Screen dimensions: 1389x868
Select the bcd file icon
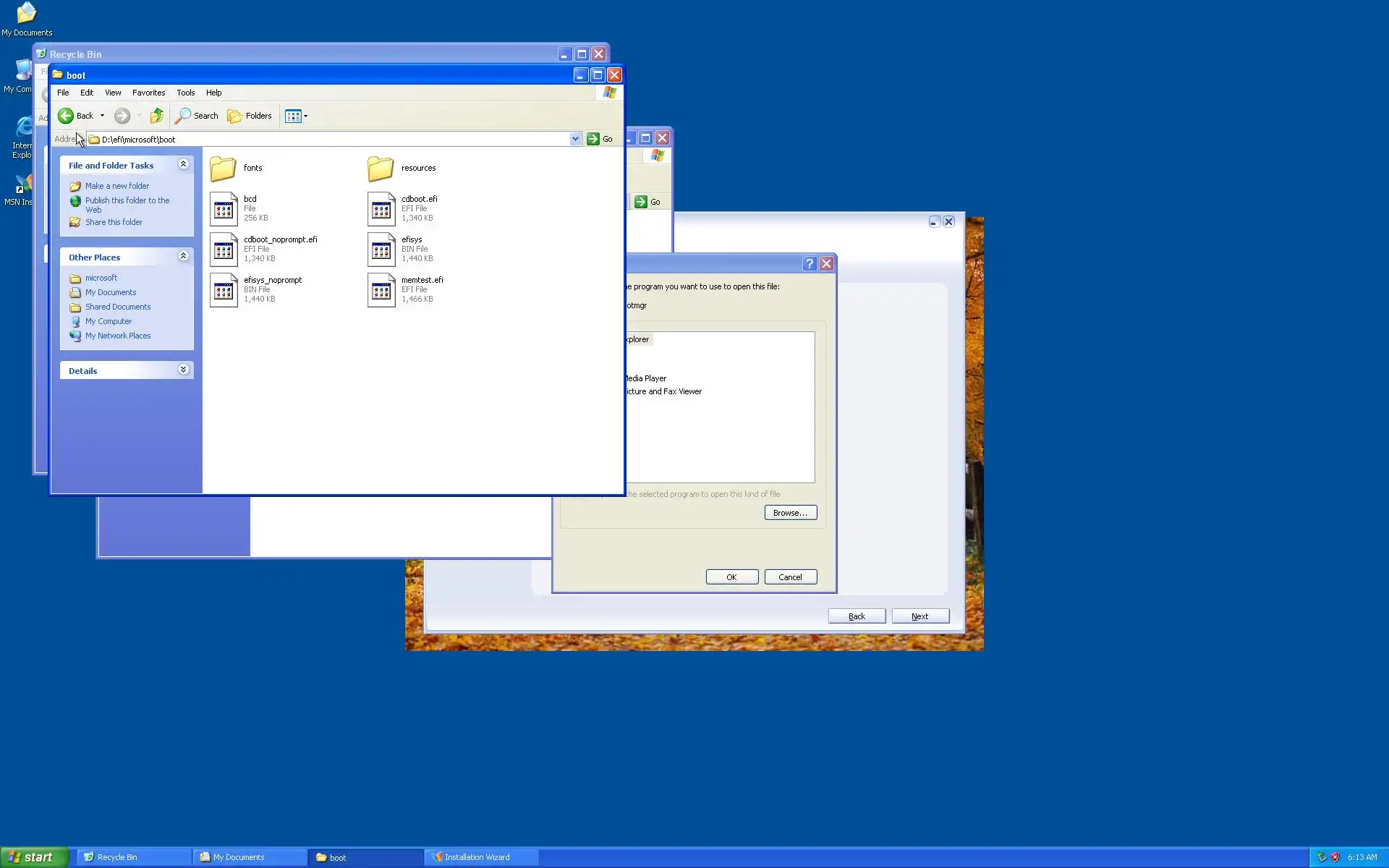224,209
